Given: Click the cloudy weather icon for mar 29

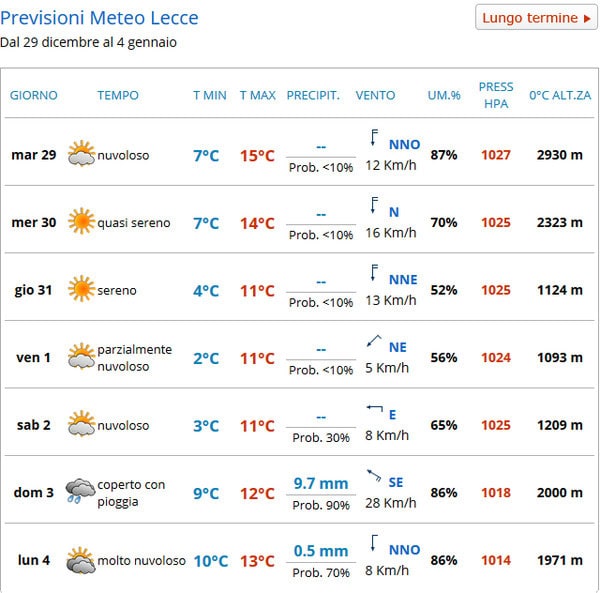Looking at the screenshot, I should (x=81, y=154).
